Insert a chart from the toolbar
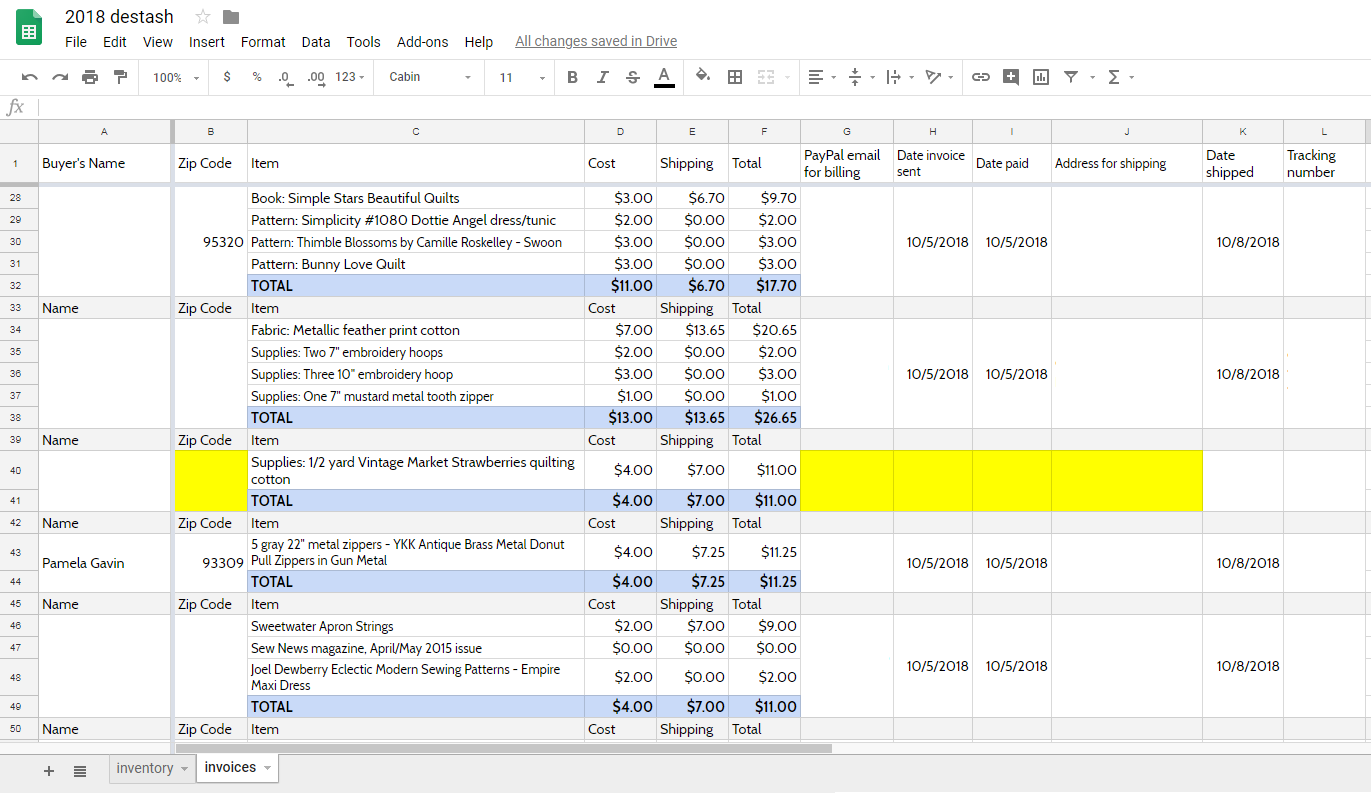 1041,77
